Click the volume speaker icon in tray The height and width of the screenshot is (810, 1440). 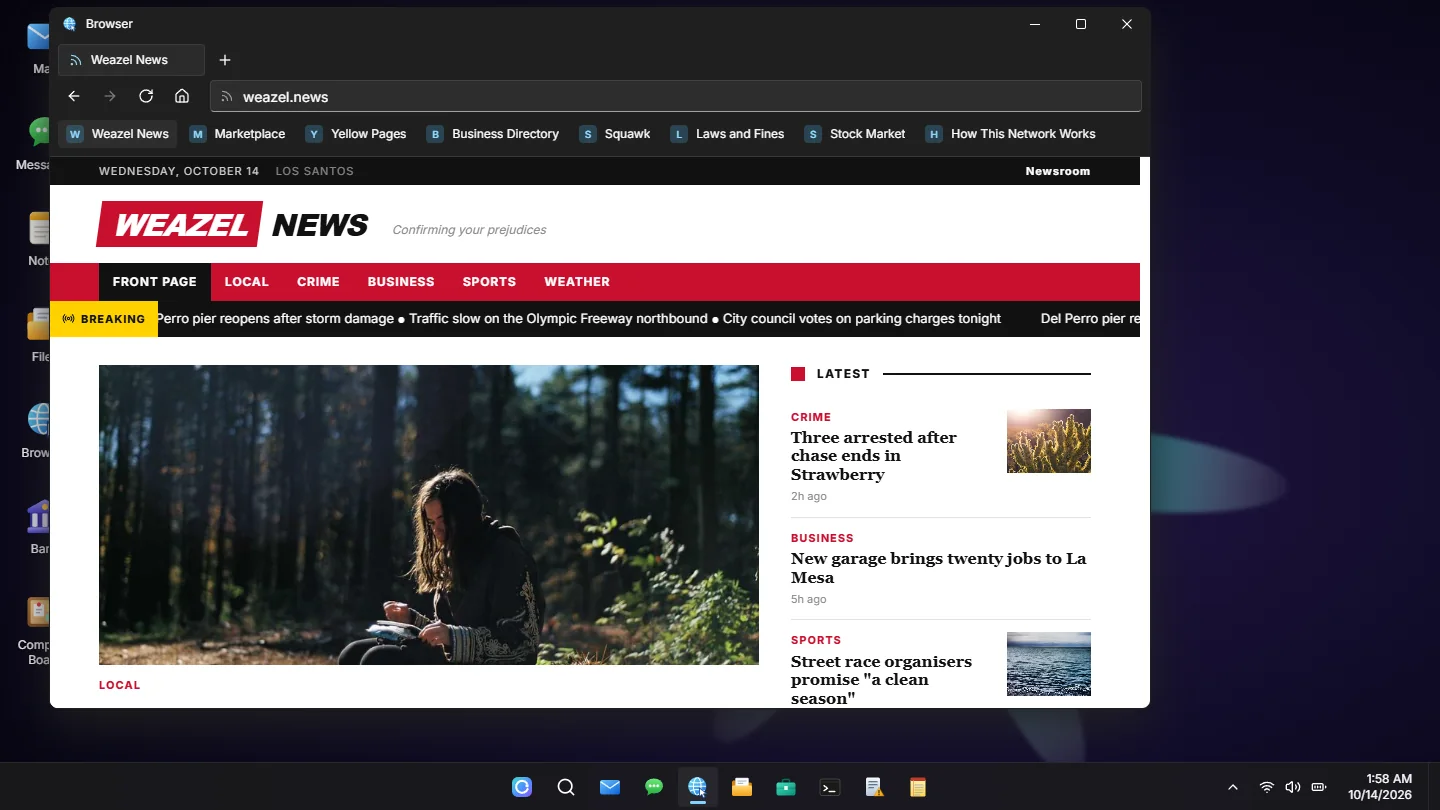(1293, 787)
